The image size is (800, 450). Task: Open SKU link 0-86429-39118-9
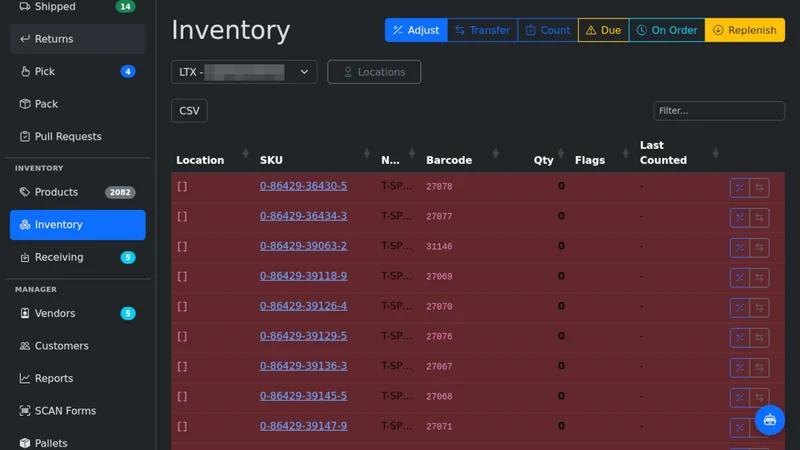point(304,276)
